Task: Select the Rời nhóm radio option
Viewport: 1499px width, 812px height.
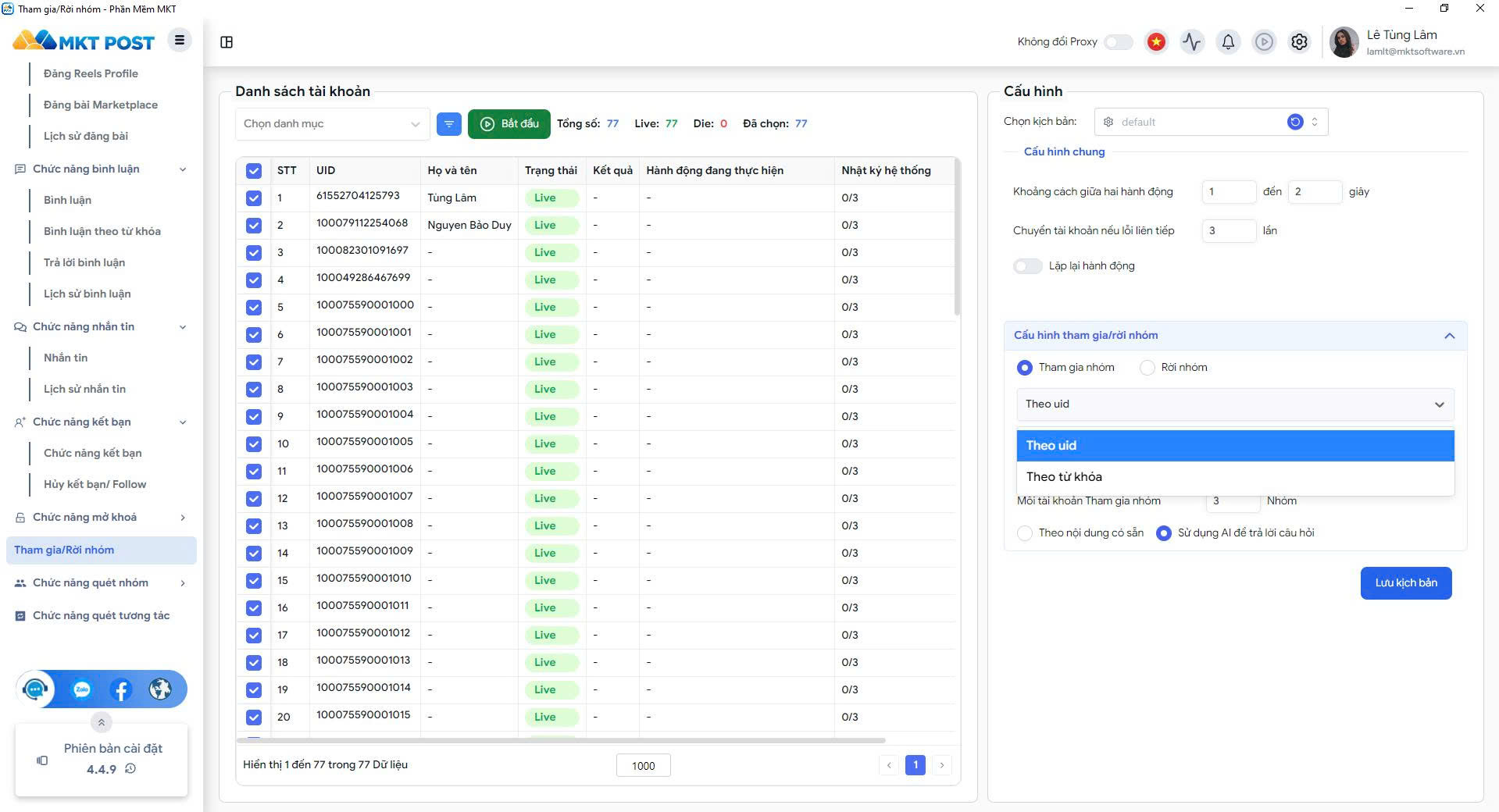Action: (x=1147, y=368)
